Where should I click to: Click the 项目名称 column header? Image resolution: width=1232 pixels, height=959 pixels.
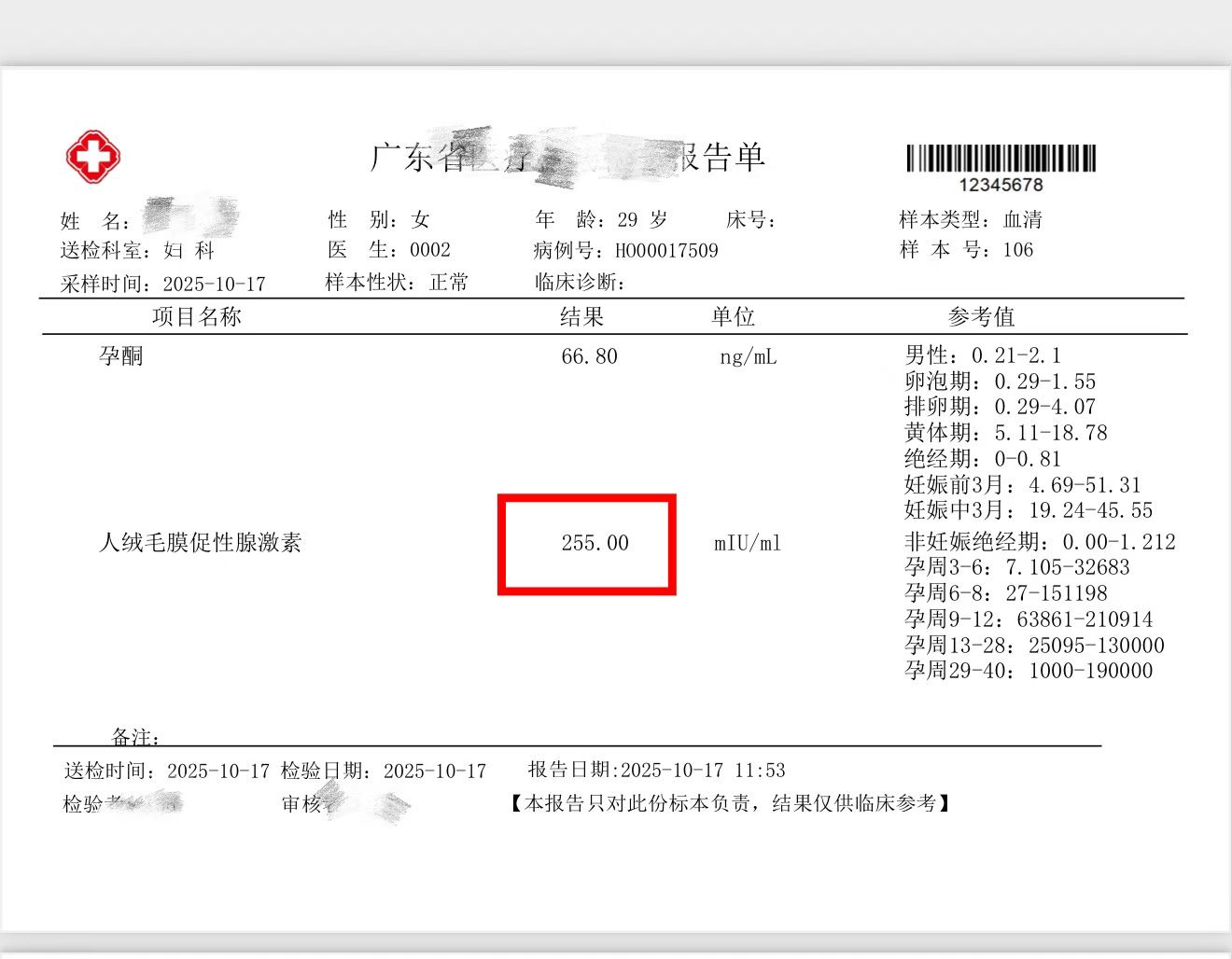pos(198,317)
